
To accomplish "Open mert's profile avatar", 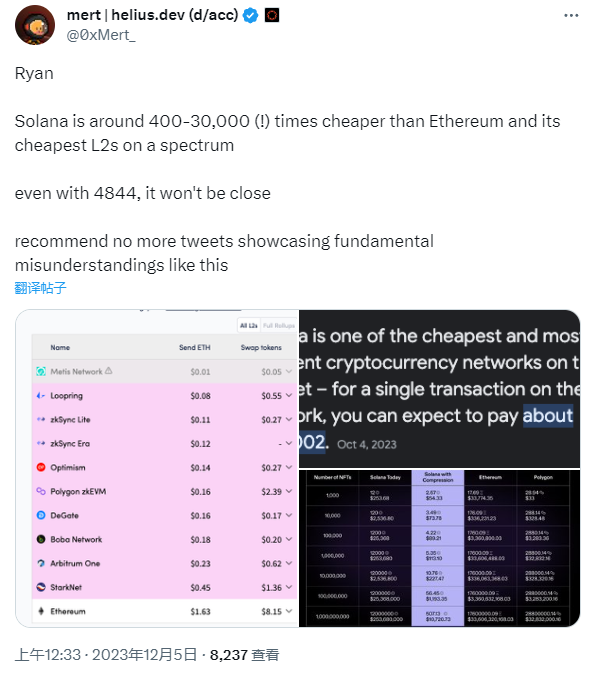I will click(35, 25).
